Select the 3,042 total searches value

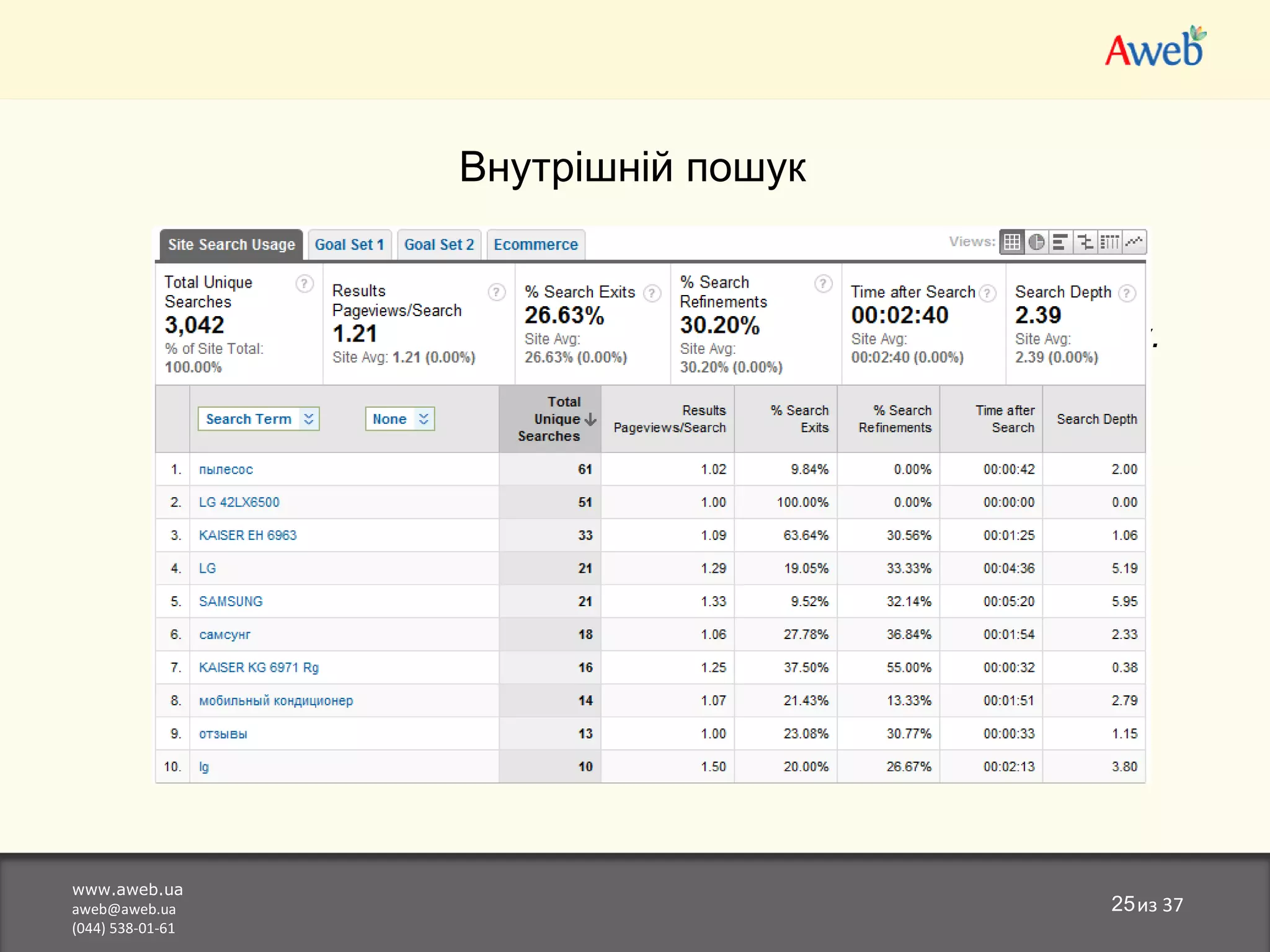point(194,325)
